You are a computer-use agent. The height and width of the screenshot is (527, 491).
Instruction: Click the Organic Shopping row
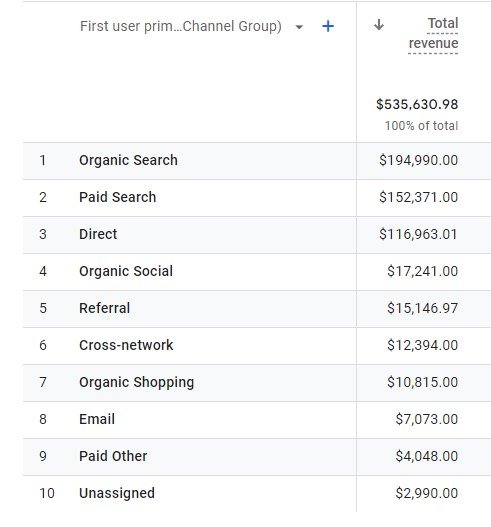click(x=257, y=382)
